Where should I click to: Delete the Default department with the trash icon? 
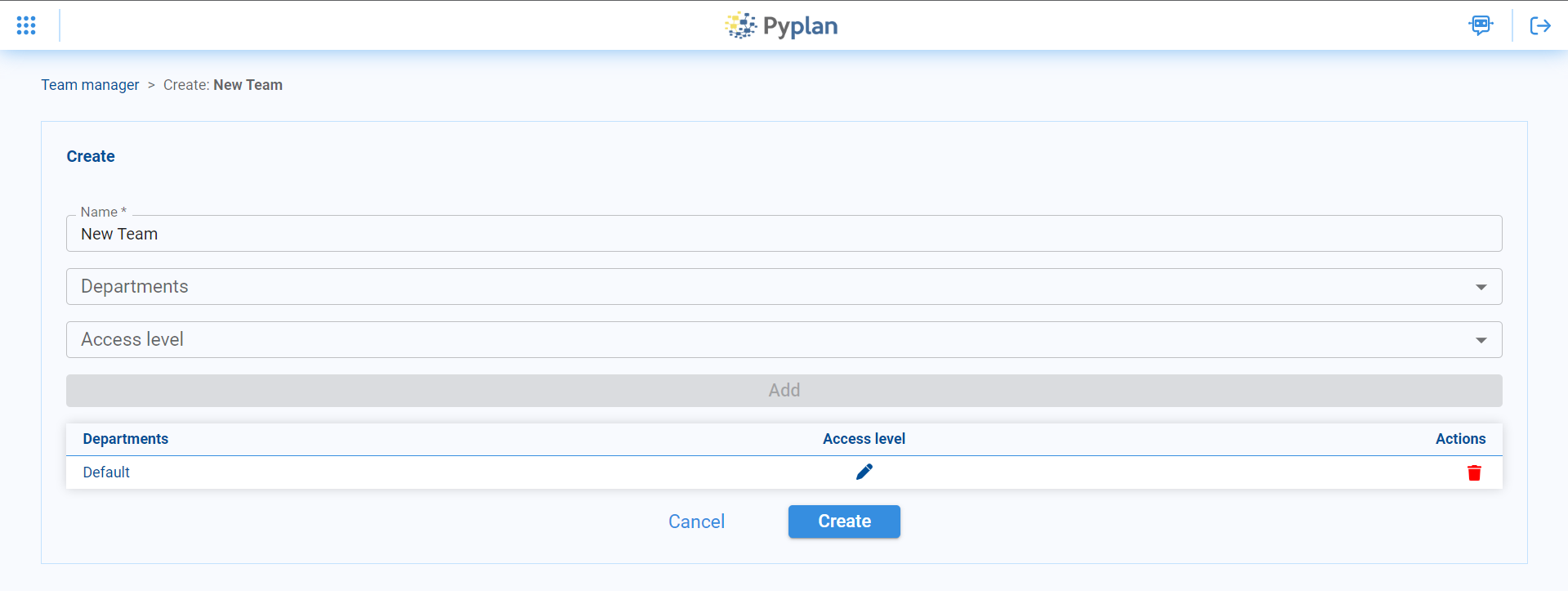pyautogui.click(x=1474, y=473)
